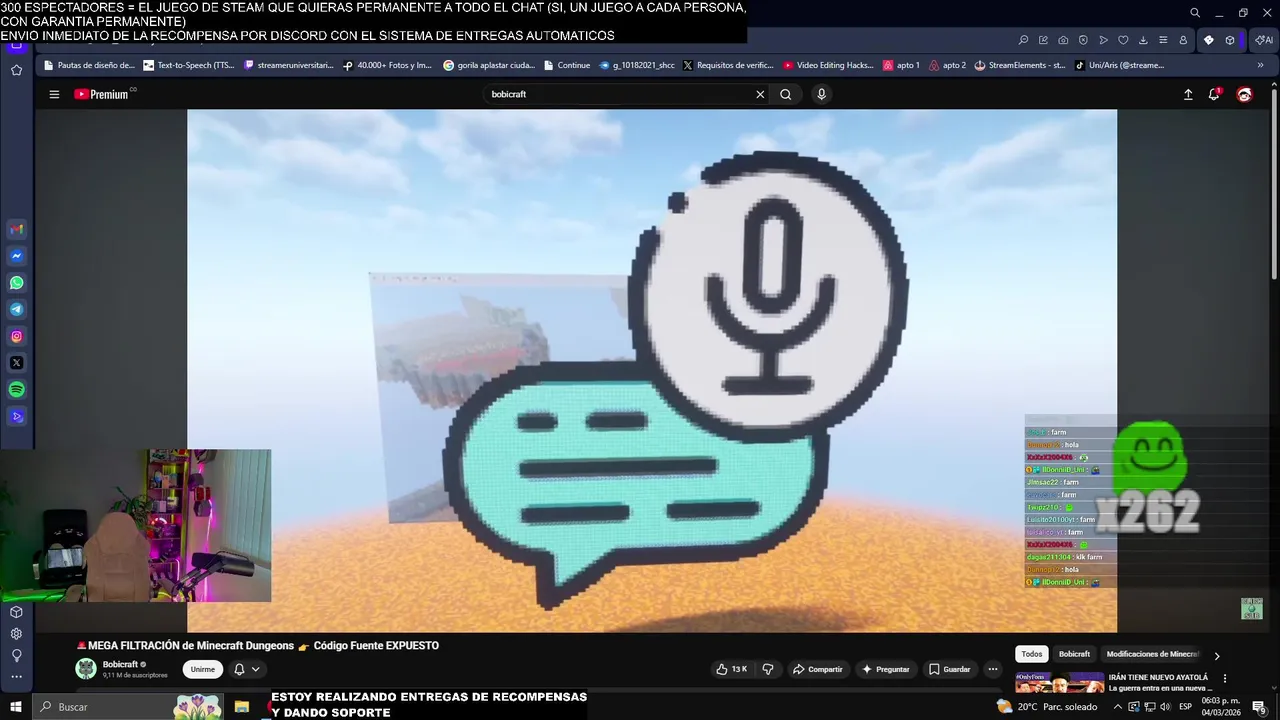Click the extensions cube icon in the toolbar

point(1230,40)
